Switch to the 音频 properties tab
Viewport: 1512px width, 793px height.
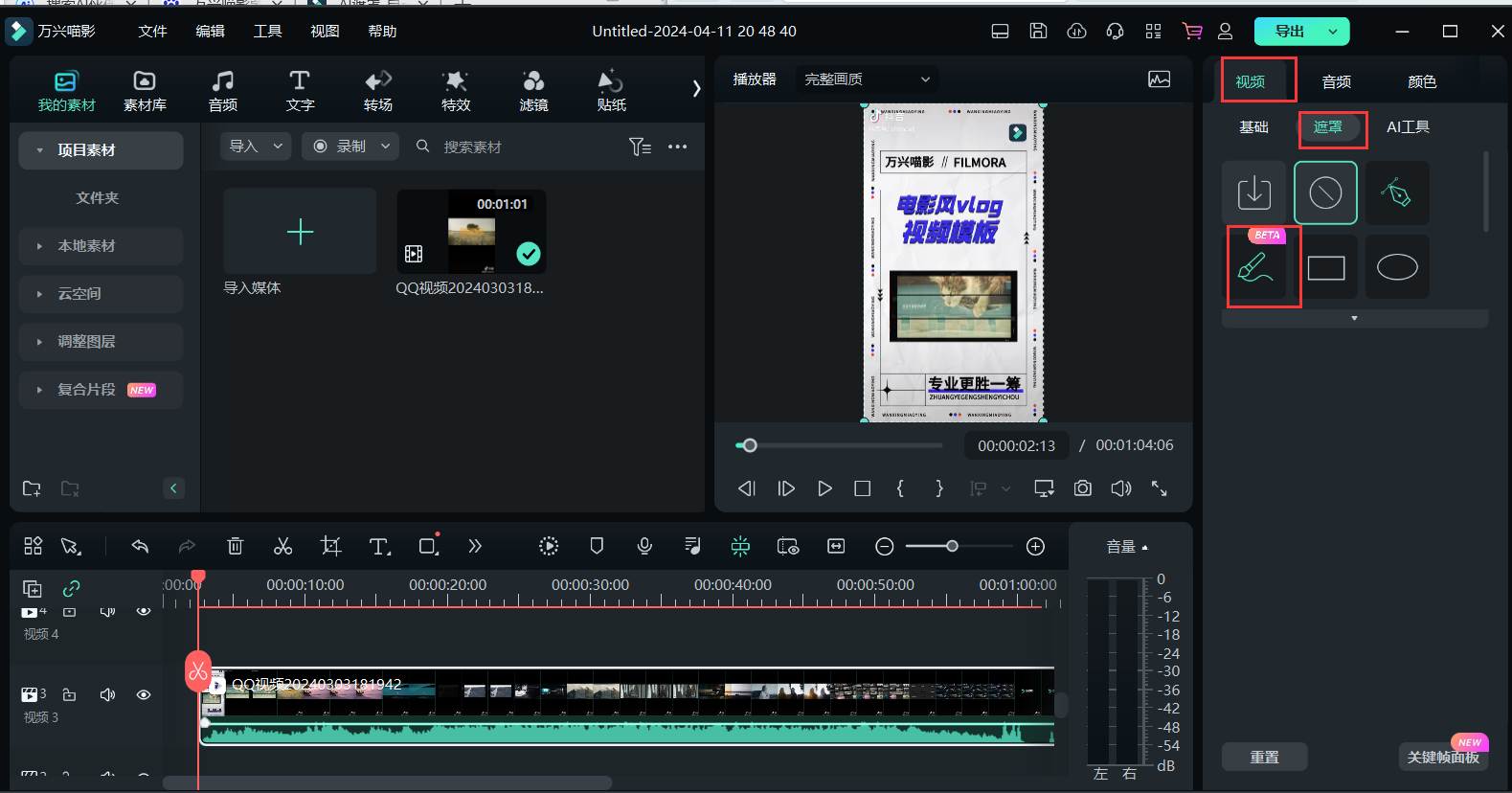pos(1336,81)
